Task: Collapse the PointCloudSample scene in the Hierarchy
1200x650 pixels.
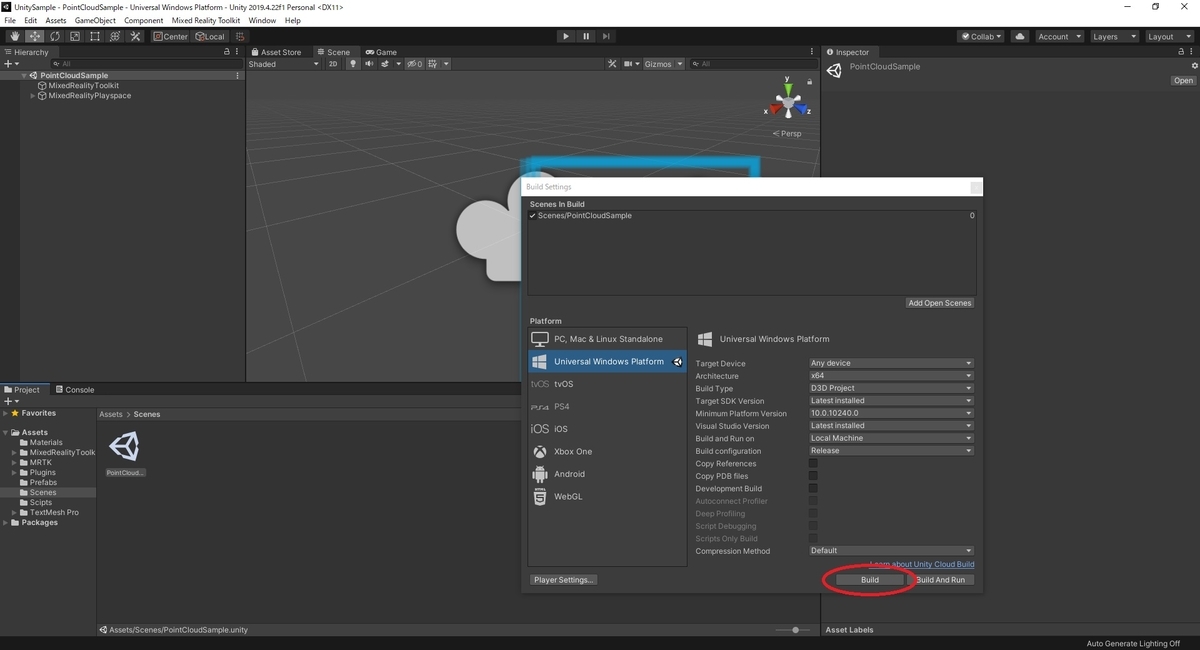Action: pos(24,76)
